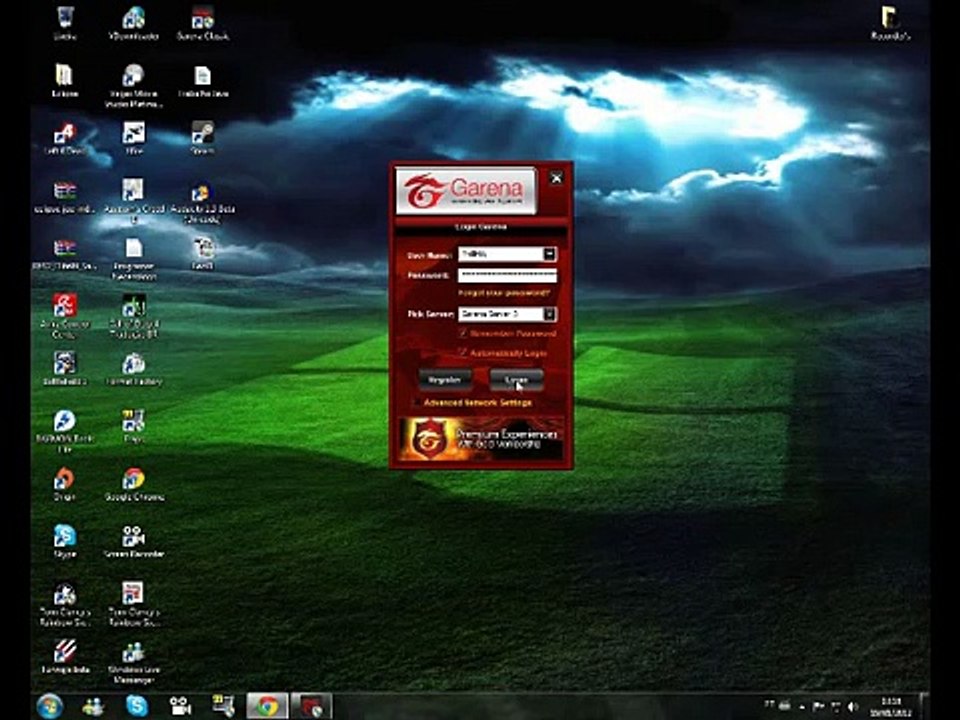Click the Premium Experiences Gold Membership banner

pos(481,438)
